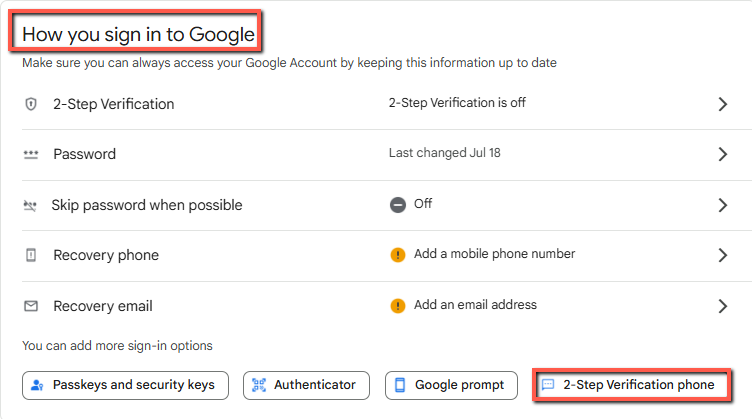Click the orange warning icon for recovery email
The width and height of the screenshot is (752, 419).
click(398, 305)
